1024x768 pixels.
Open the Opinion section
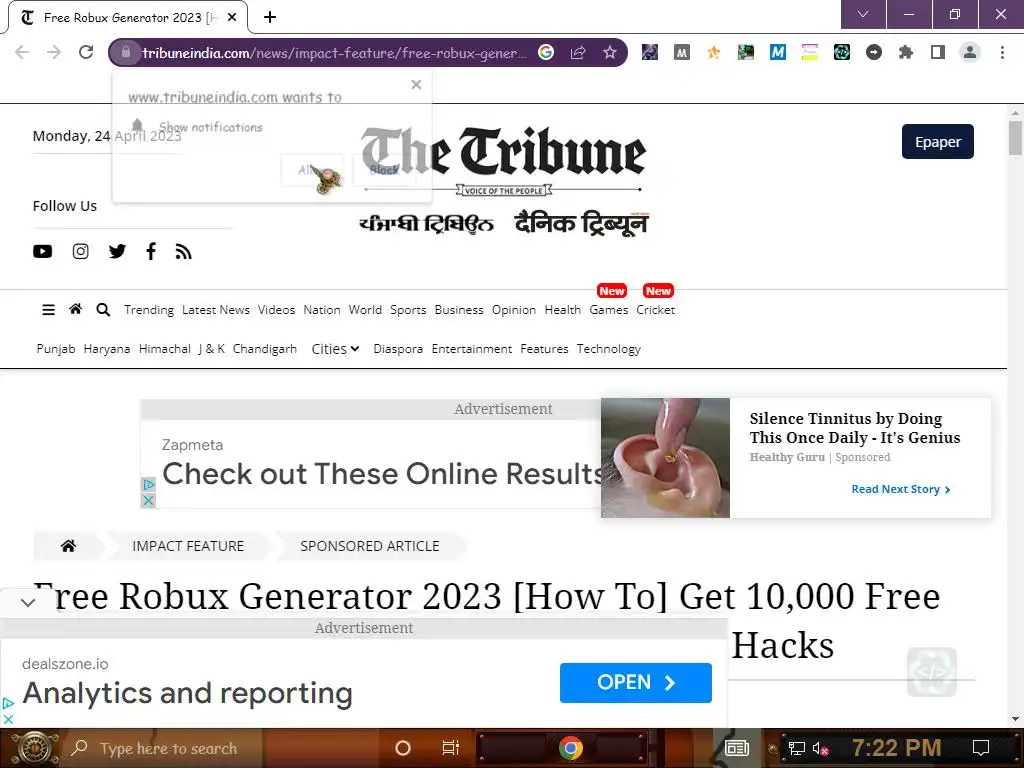(x=514, y=310)
